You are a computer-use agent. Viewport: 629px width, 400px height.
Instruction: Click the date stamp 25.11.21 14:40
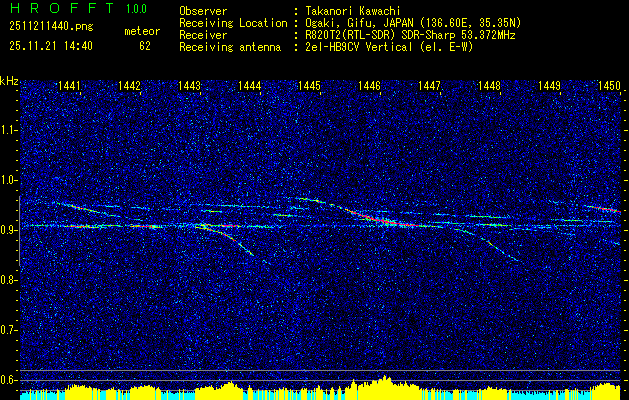(x=51, y=46)
